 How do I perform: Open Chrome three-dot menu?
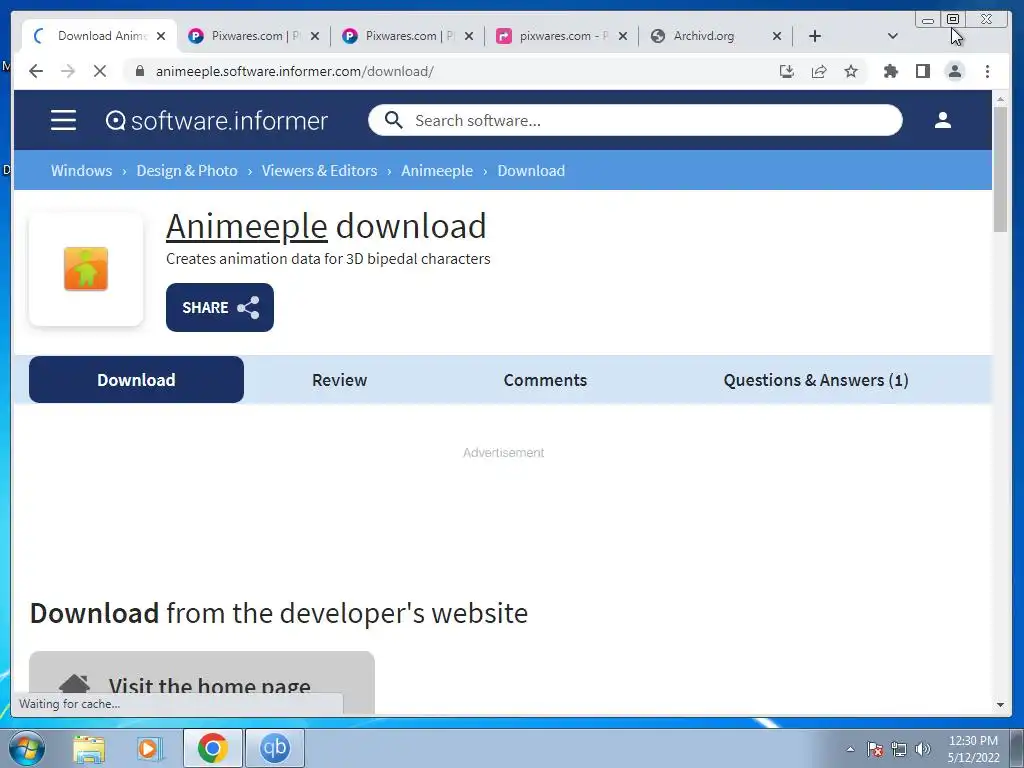987,71
